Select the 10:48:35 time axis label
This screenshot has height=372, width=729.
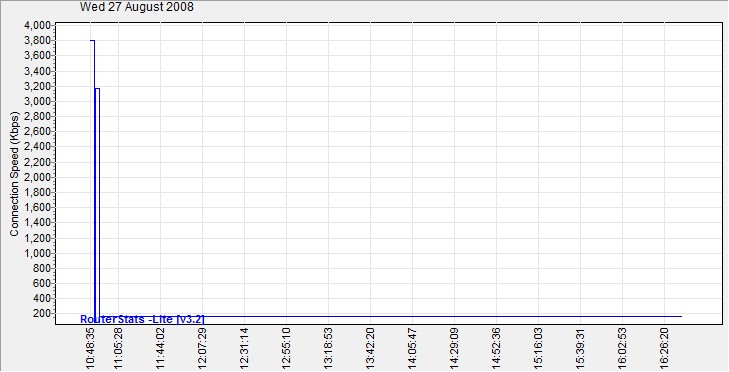coord(91,348)
